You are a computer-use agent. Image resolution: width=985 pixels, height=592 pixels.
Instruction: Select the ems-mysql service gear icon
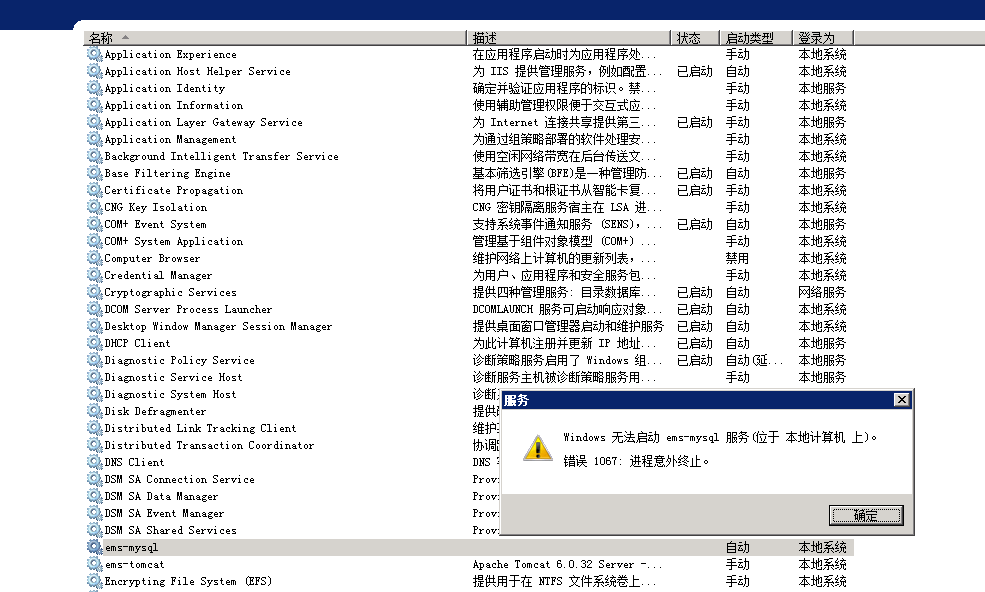pyautogui.click(x=94, y=547)
